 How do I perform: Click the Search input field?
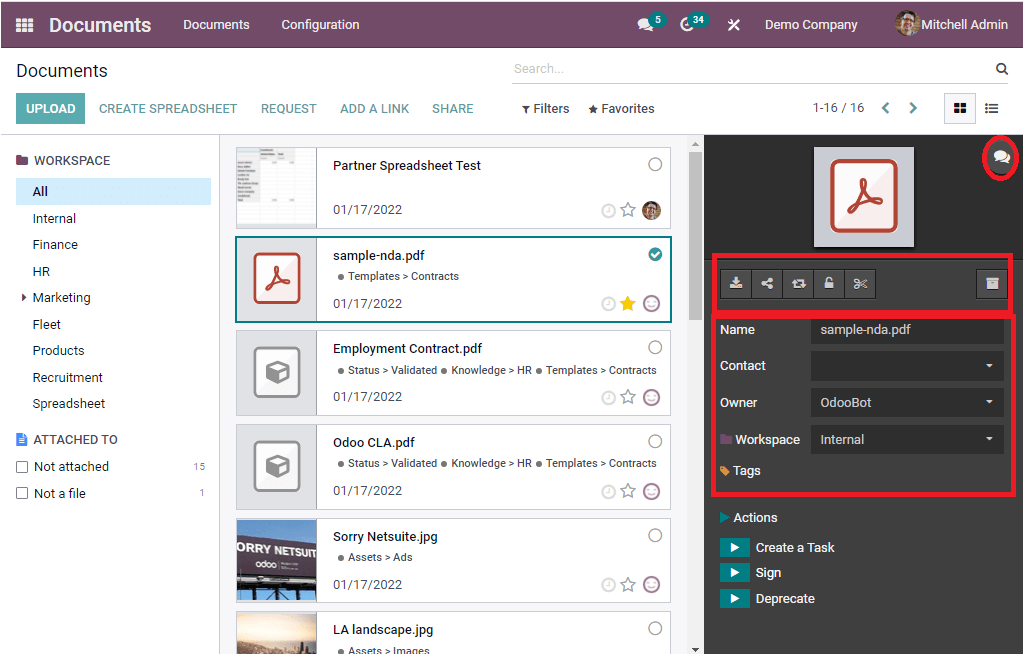751,69
